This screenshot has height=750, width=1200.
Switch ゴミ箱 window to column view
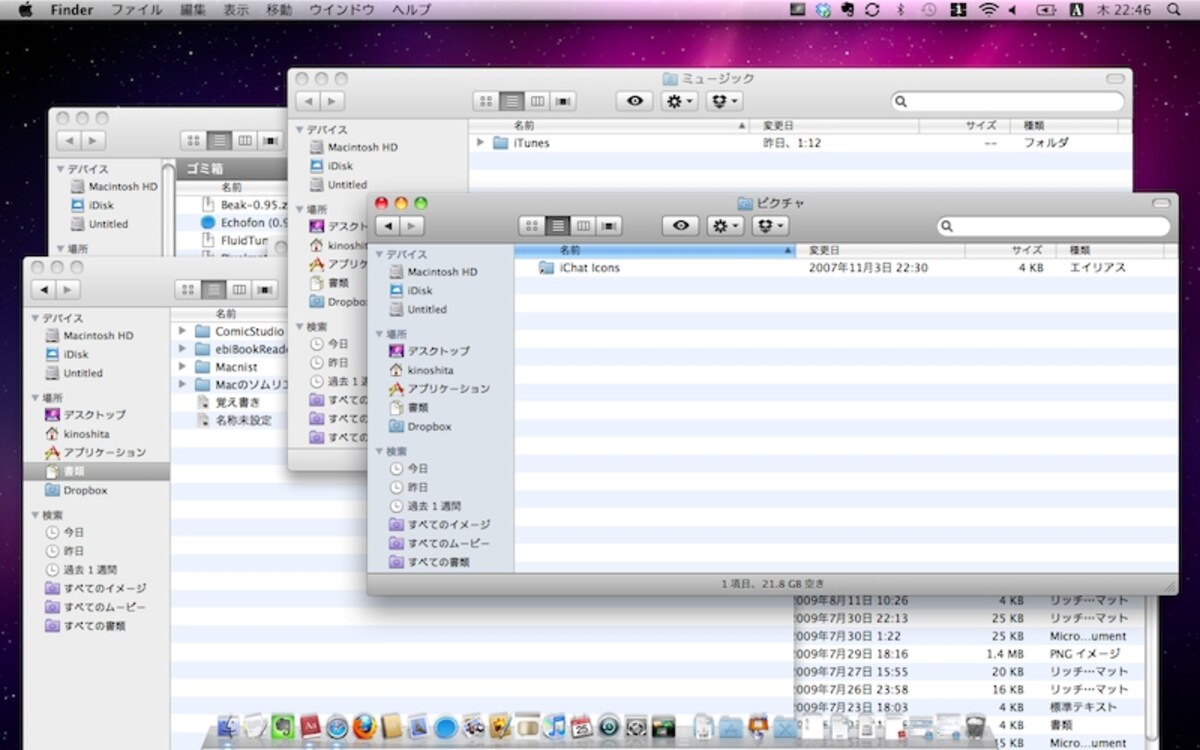coord(244,141)
